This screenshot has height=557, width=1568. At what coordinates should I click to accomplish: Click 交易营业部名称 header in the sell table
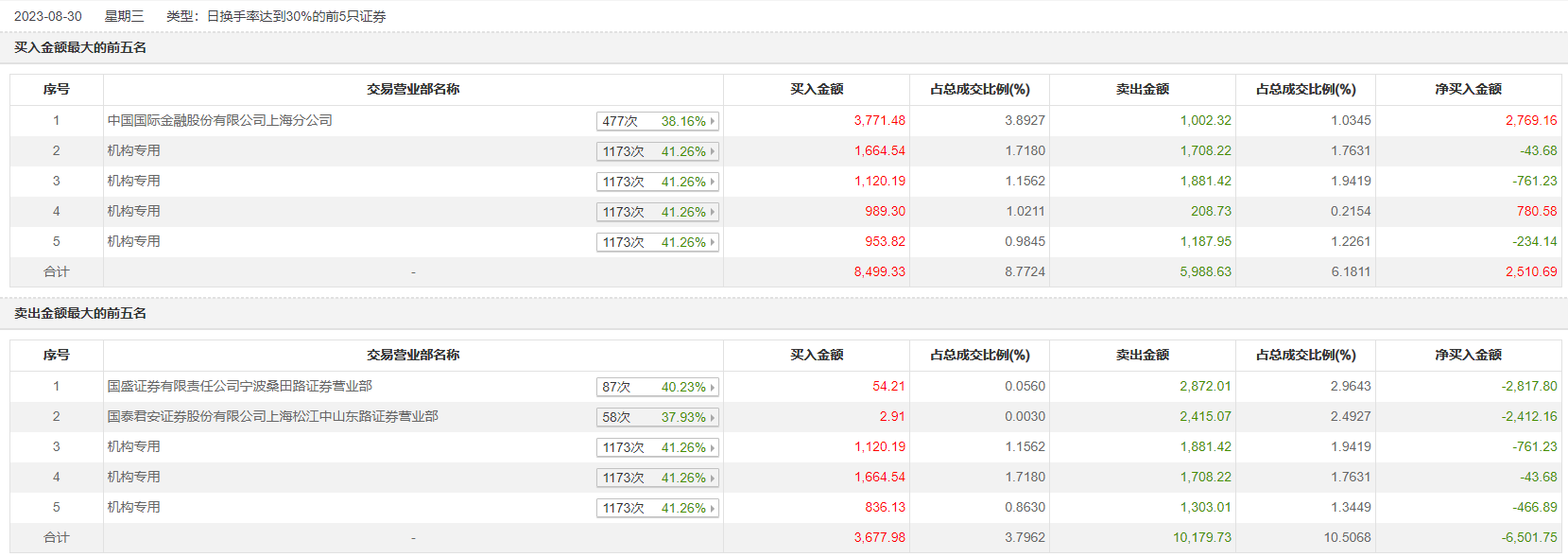413,355
